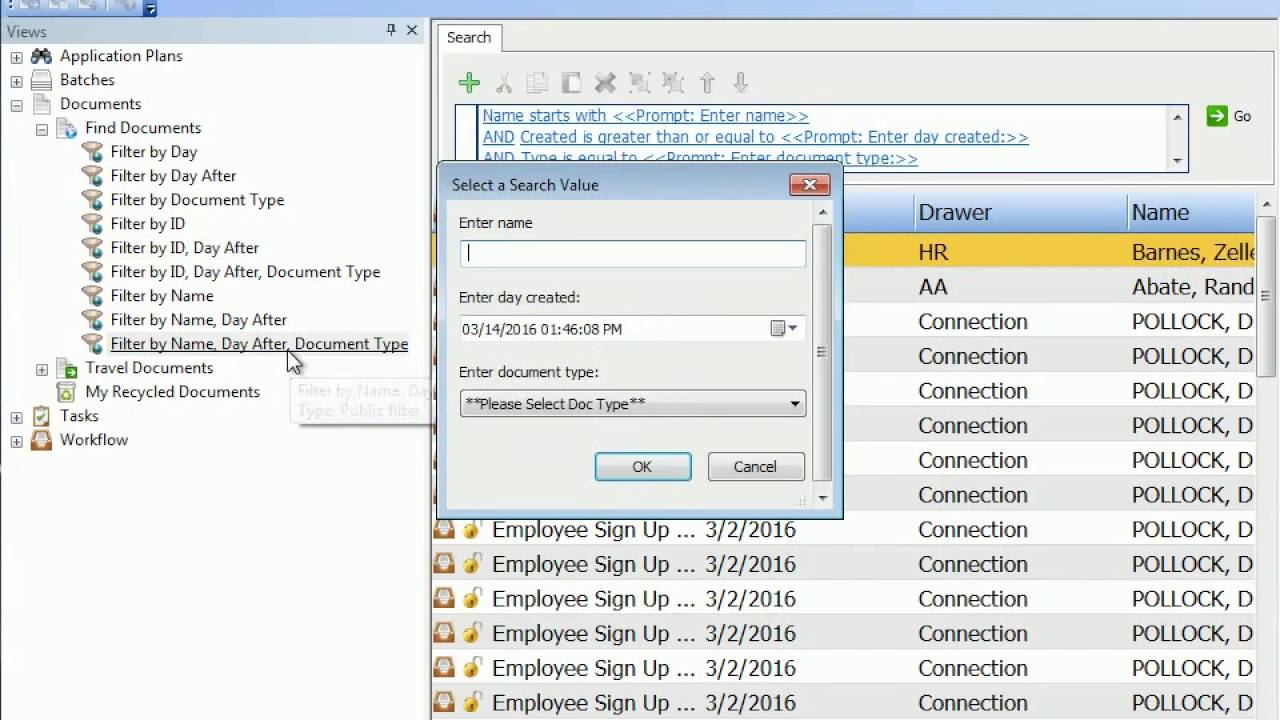Click the Workflow icon in Views
1280x720 pixels.
[41, 440]
